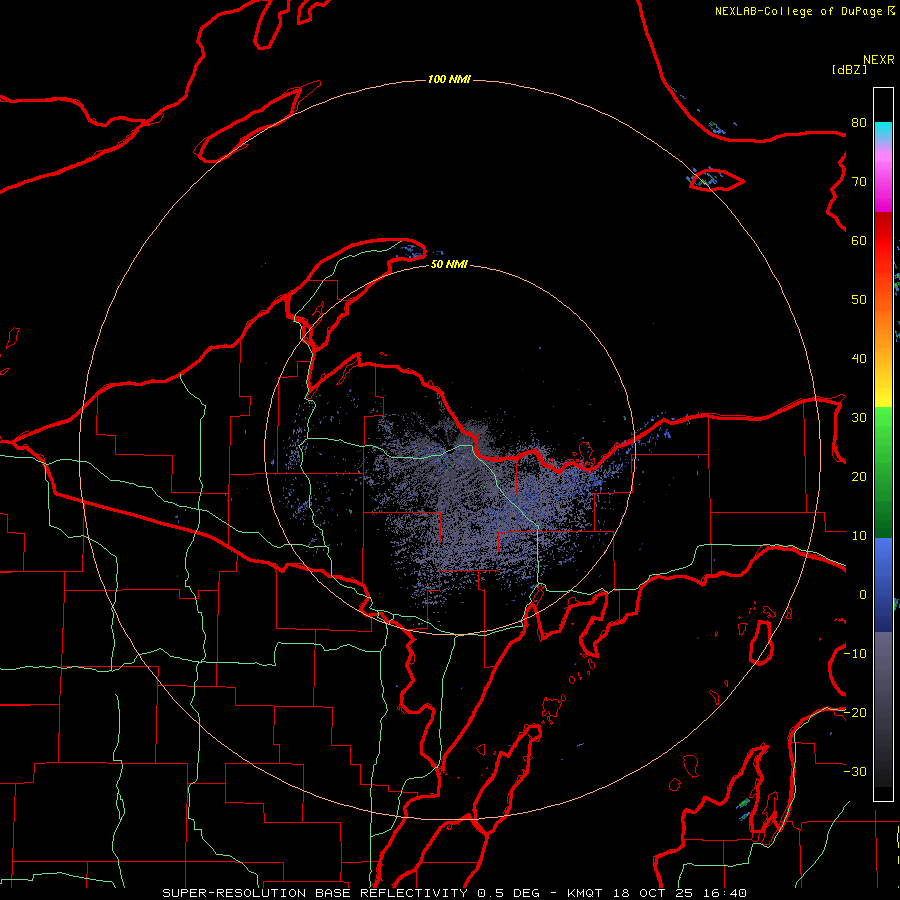Viewport: 900px width, 900px height.
Task: Click the 18 OCT 25 date in caption
Action: [x=654, y=893]
